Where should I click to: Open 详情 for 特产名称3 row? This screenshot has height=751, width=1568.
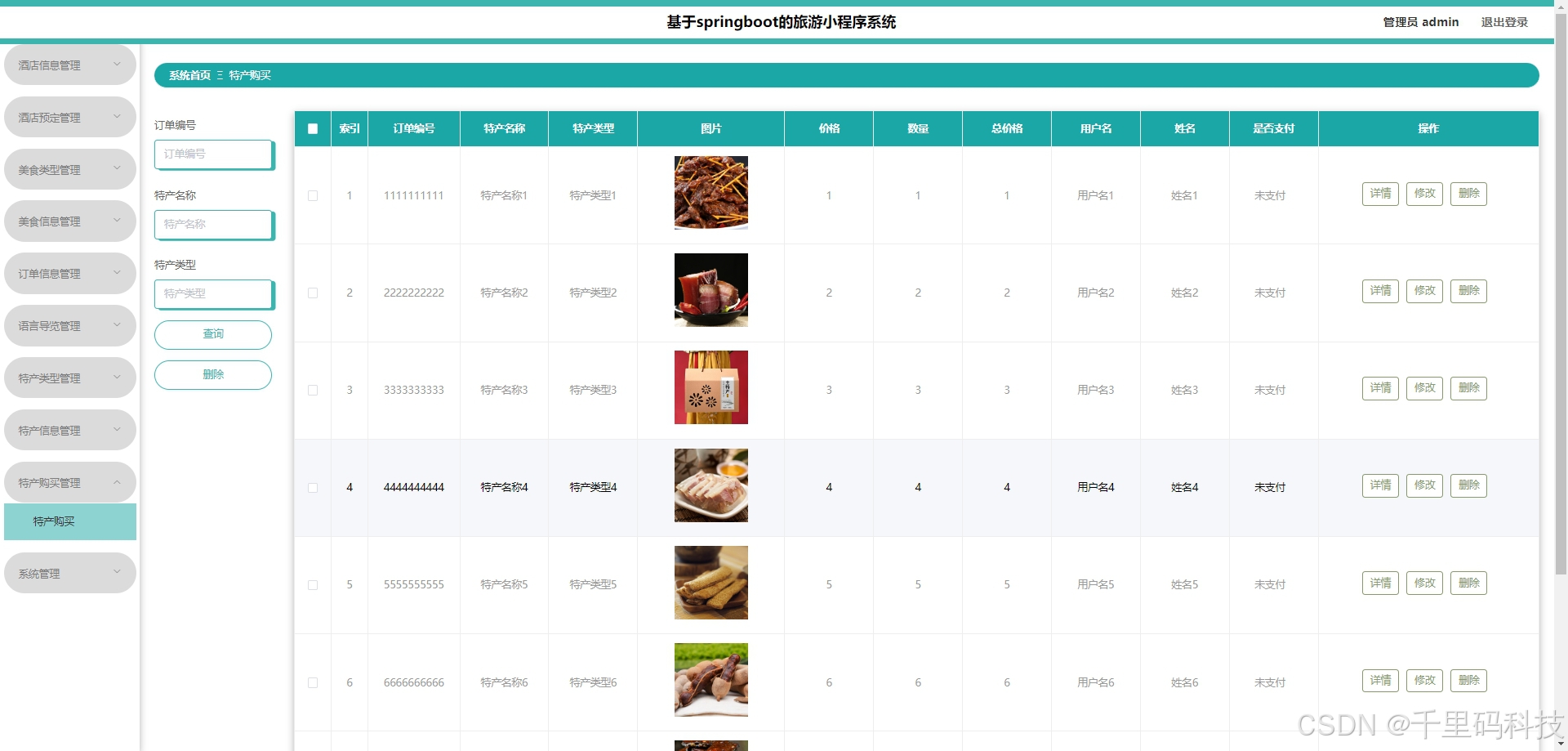pyautogui.click(x=1380, y=388)
